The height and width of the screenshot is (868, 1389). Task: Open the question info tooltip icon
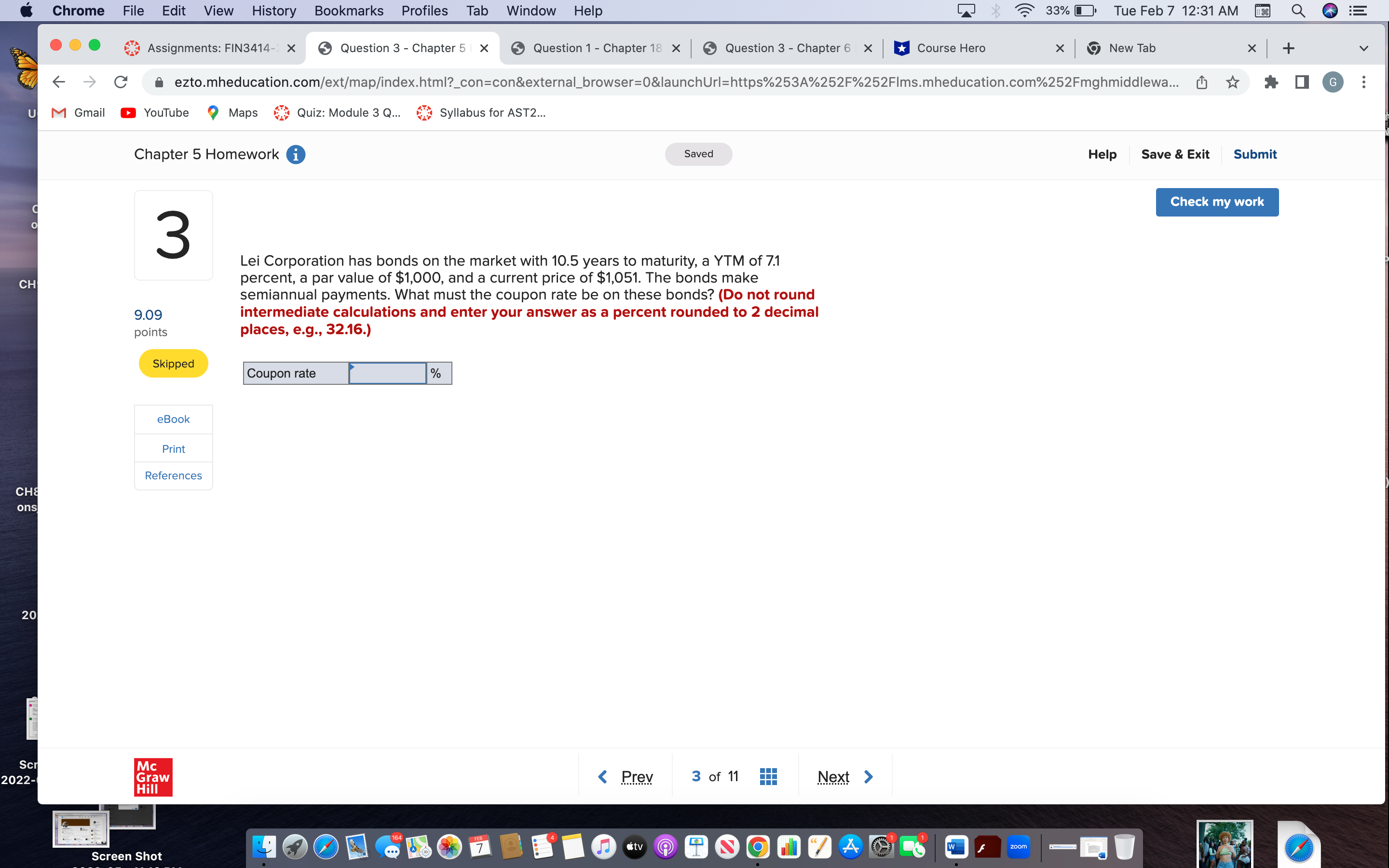click(296, 154)
